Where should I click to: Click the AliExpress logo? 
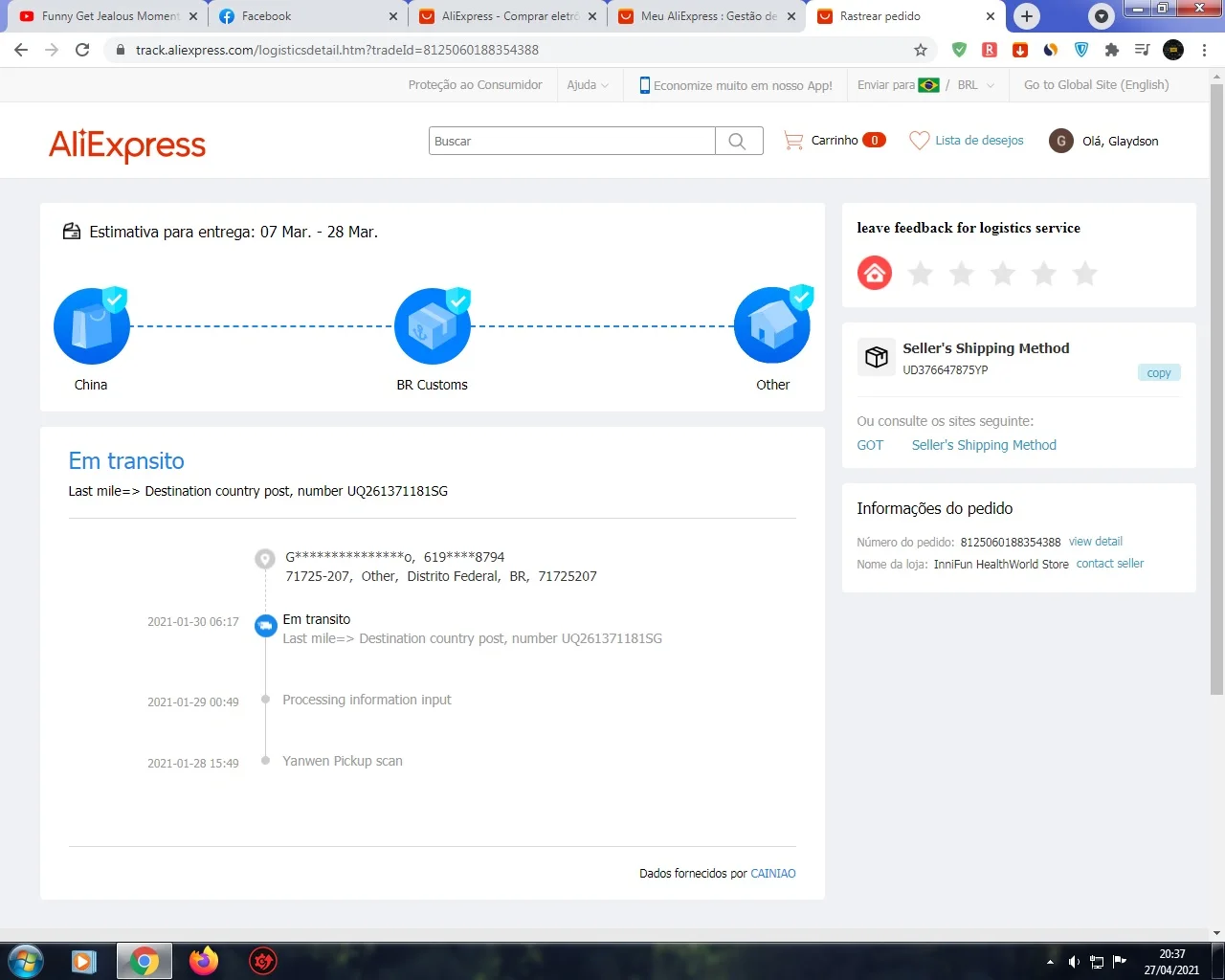click(127, 145)
